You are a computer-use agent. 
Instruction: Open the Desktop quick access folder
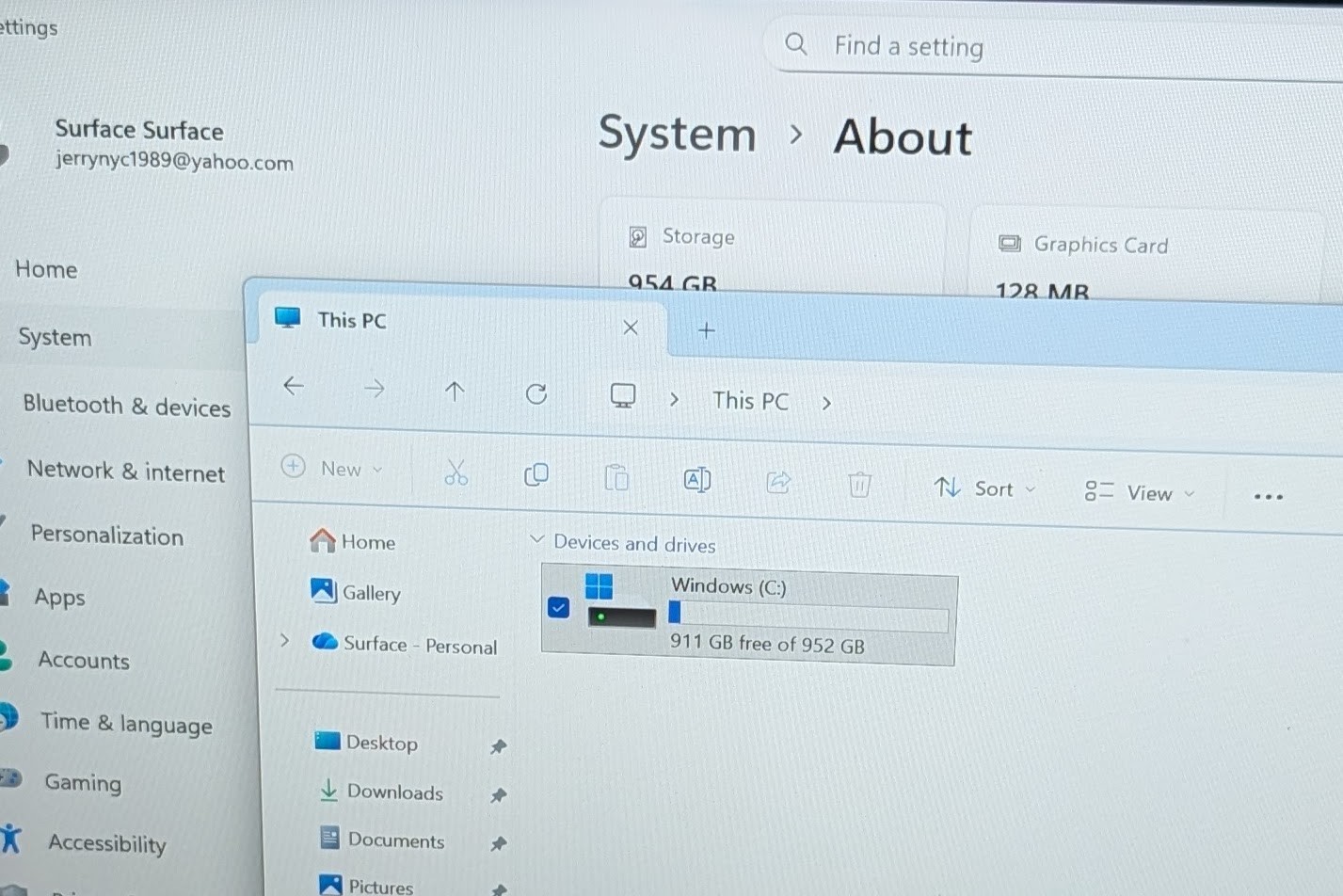pos(366,742)
